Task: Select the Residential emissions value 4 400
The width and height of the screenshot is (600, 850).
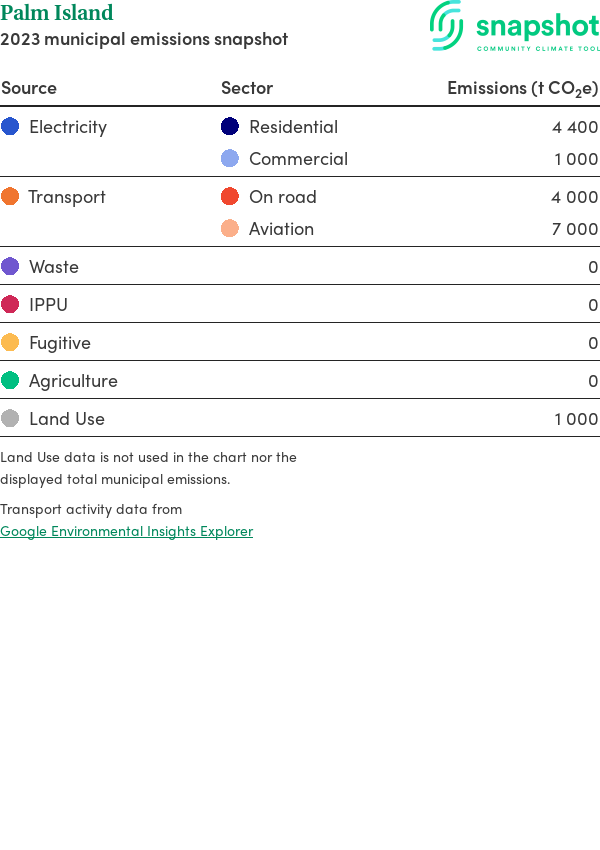Action: (x=575, y=127)
